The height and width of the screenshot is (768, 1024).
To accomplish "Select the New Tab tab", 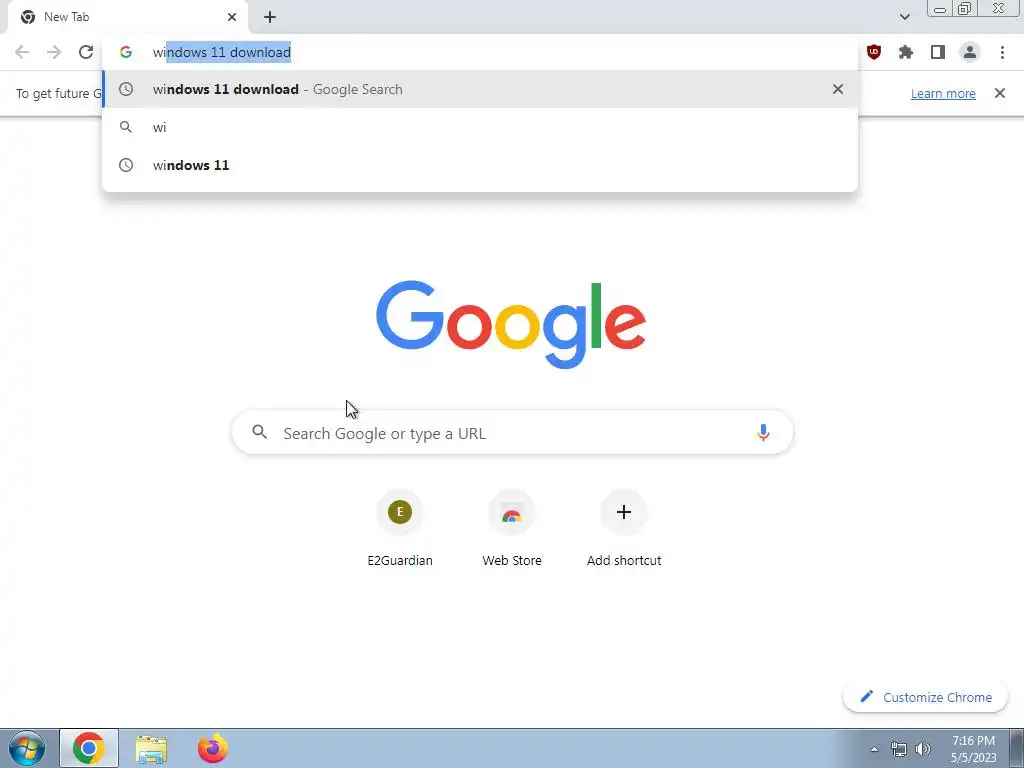I will point(128,17).
